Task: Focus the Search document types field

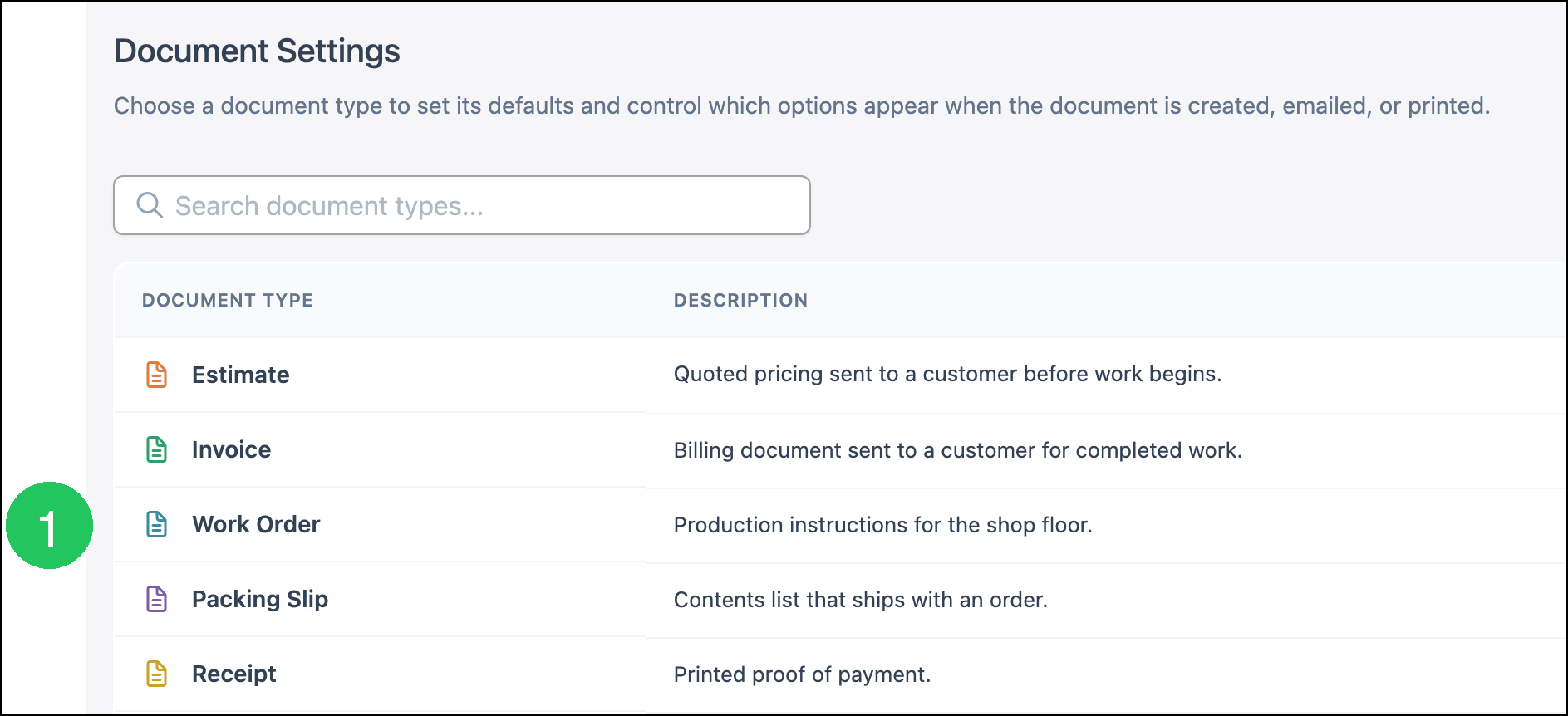Action: click(x=462, y=205)
